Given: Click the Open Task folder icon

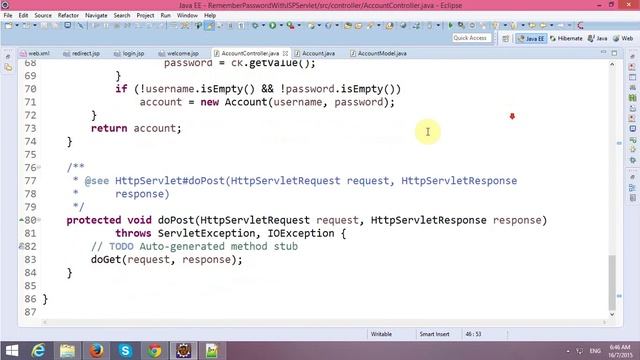Looking at the screenshot, I should point(358,26).
